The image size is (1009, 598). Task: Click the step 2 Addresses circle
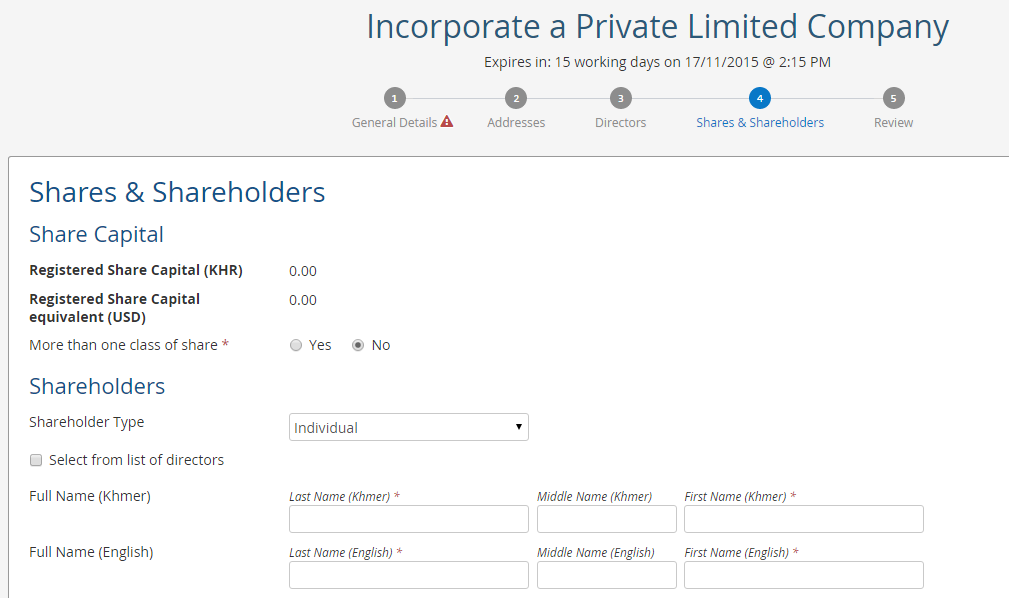[x=515, y=98]
